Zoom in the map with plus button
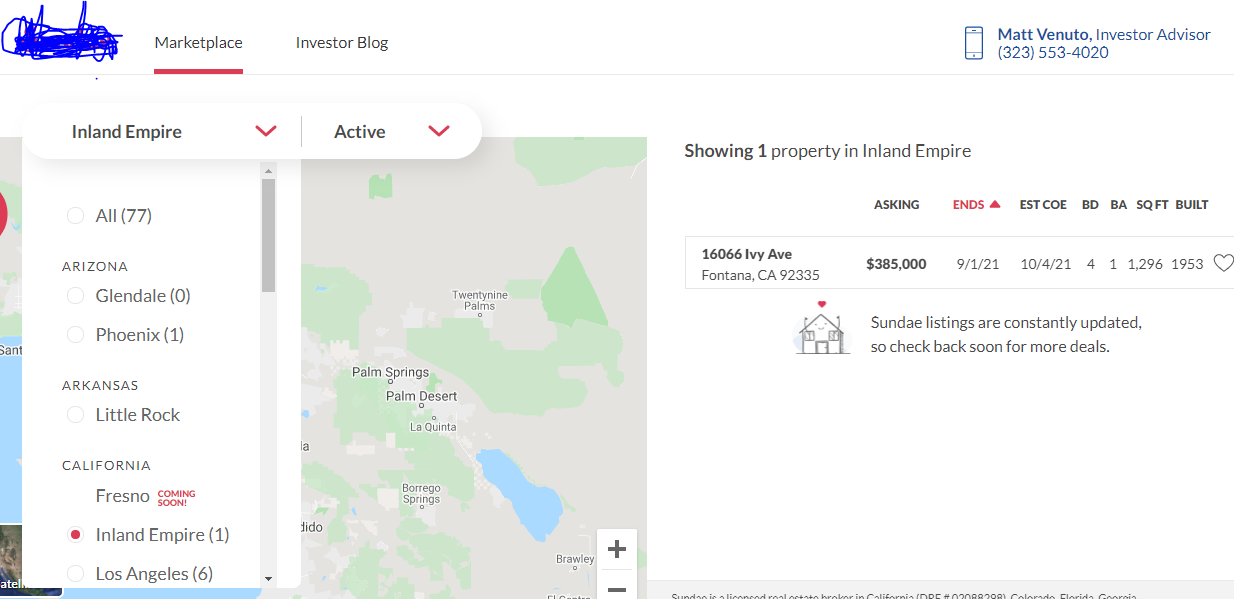 [617, 549]
